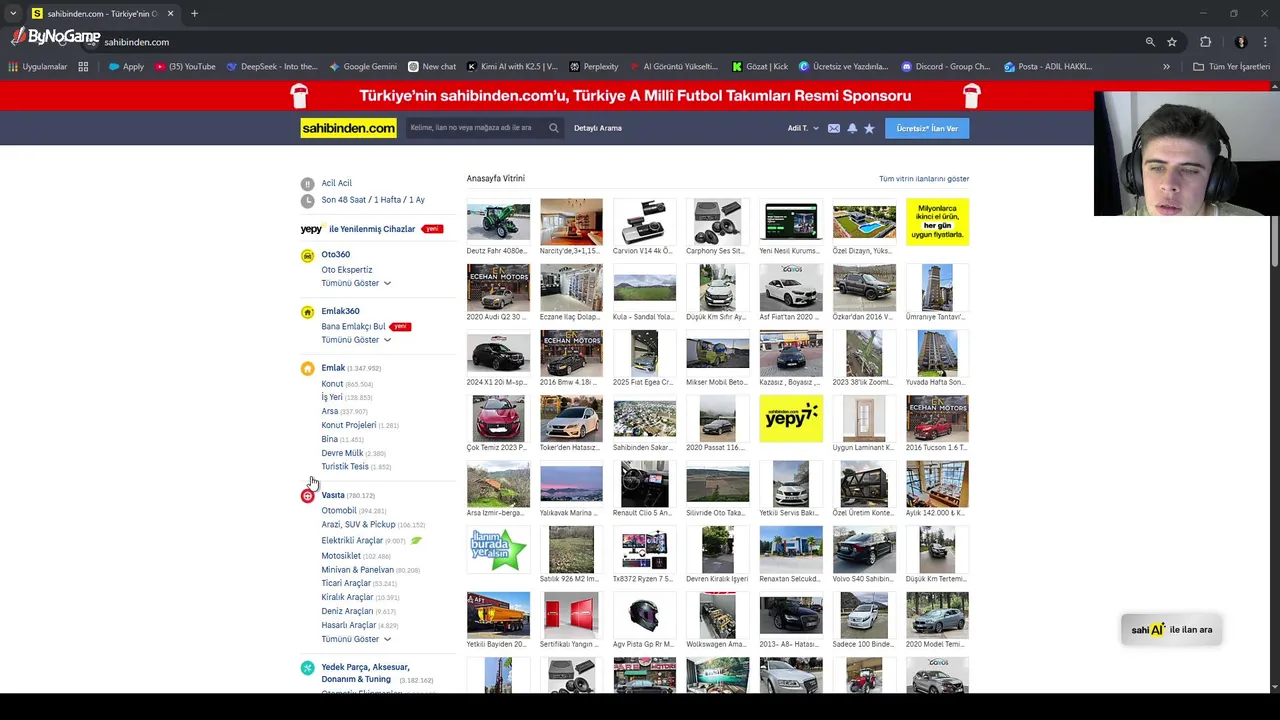Open the YouTube bookmark
Viewport: 1280px width, 720px height.
[185, 67]
